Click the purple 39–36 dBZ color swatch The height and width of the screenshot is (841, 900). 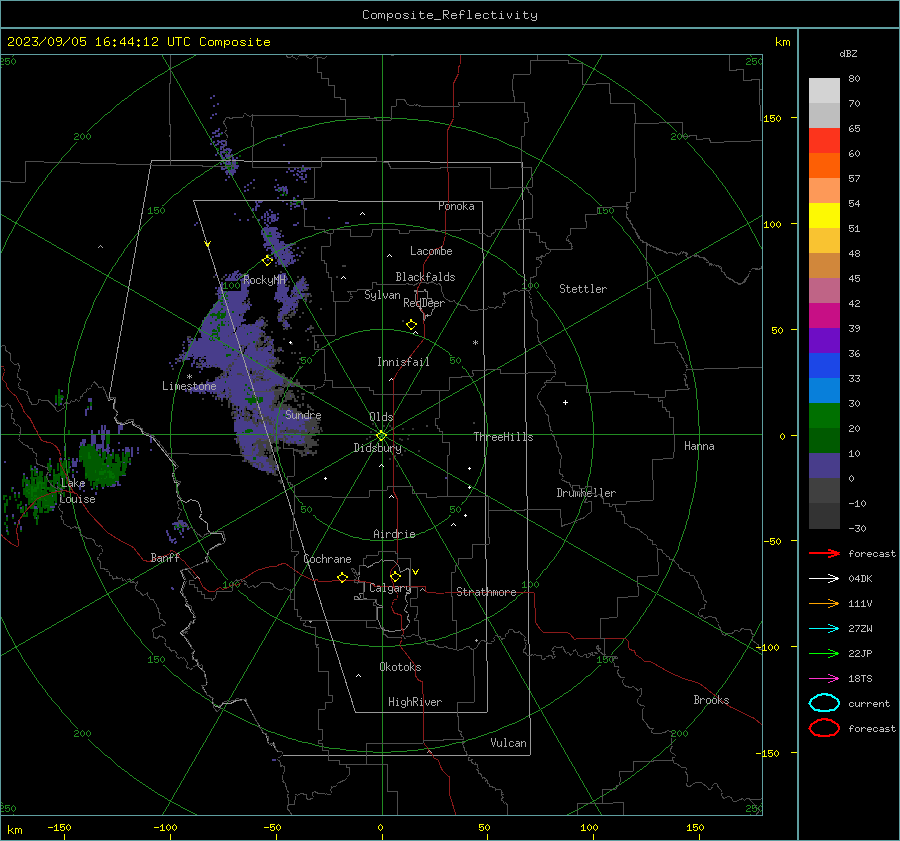coord(824,341)
